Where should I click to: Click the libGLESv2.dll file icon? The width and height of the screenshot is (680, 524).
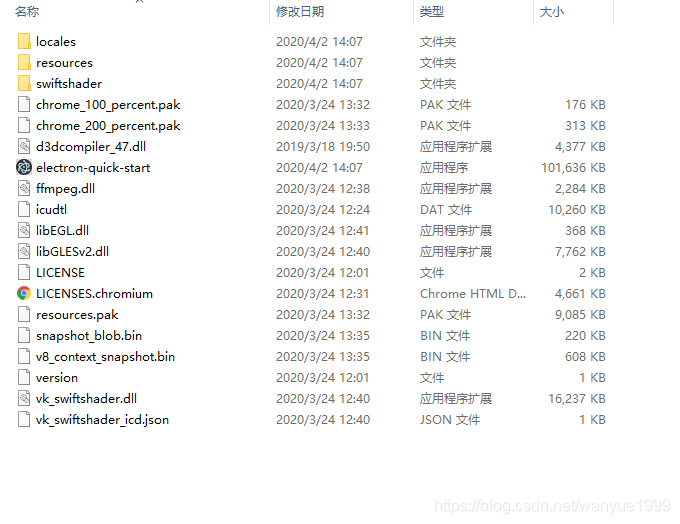[x=24, y=252]
